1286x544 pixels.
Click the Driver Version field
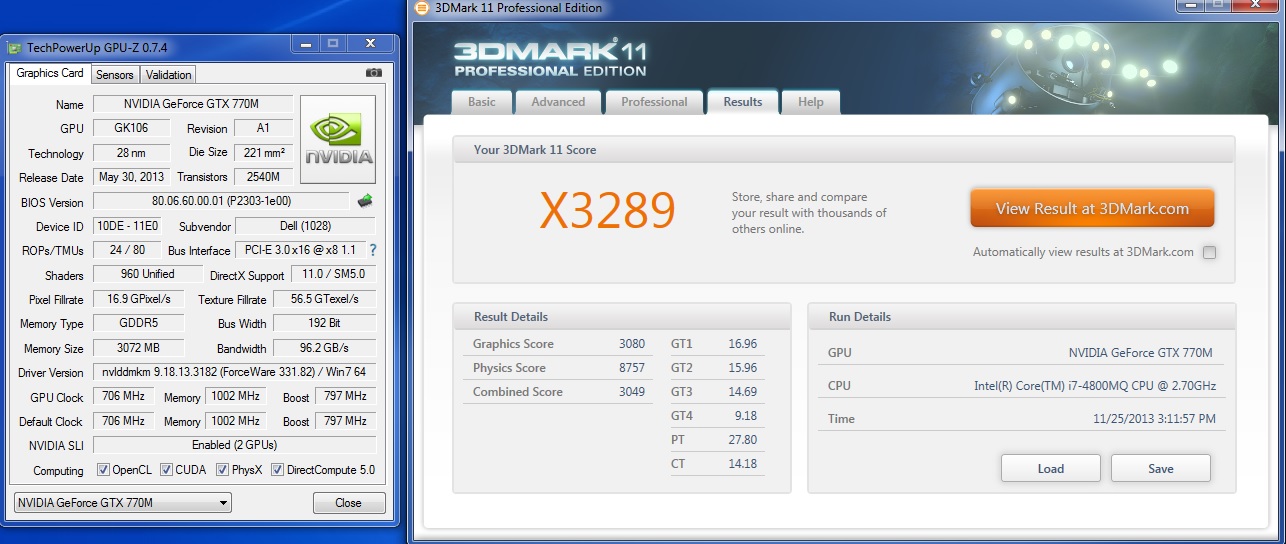[235, 372]
